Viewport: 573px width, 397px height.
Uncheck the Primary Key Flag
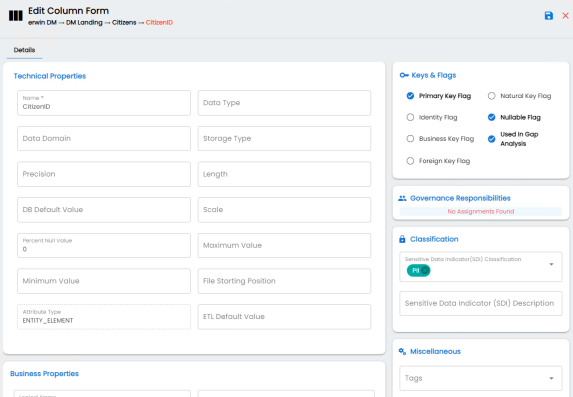(410, 96)
